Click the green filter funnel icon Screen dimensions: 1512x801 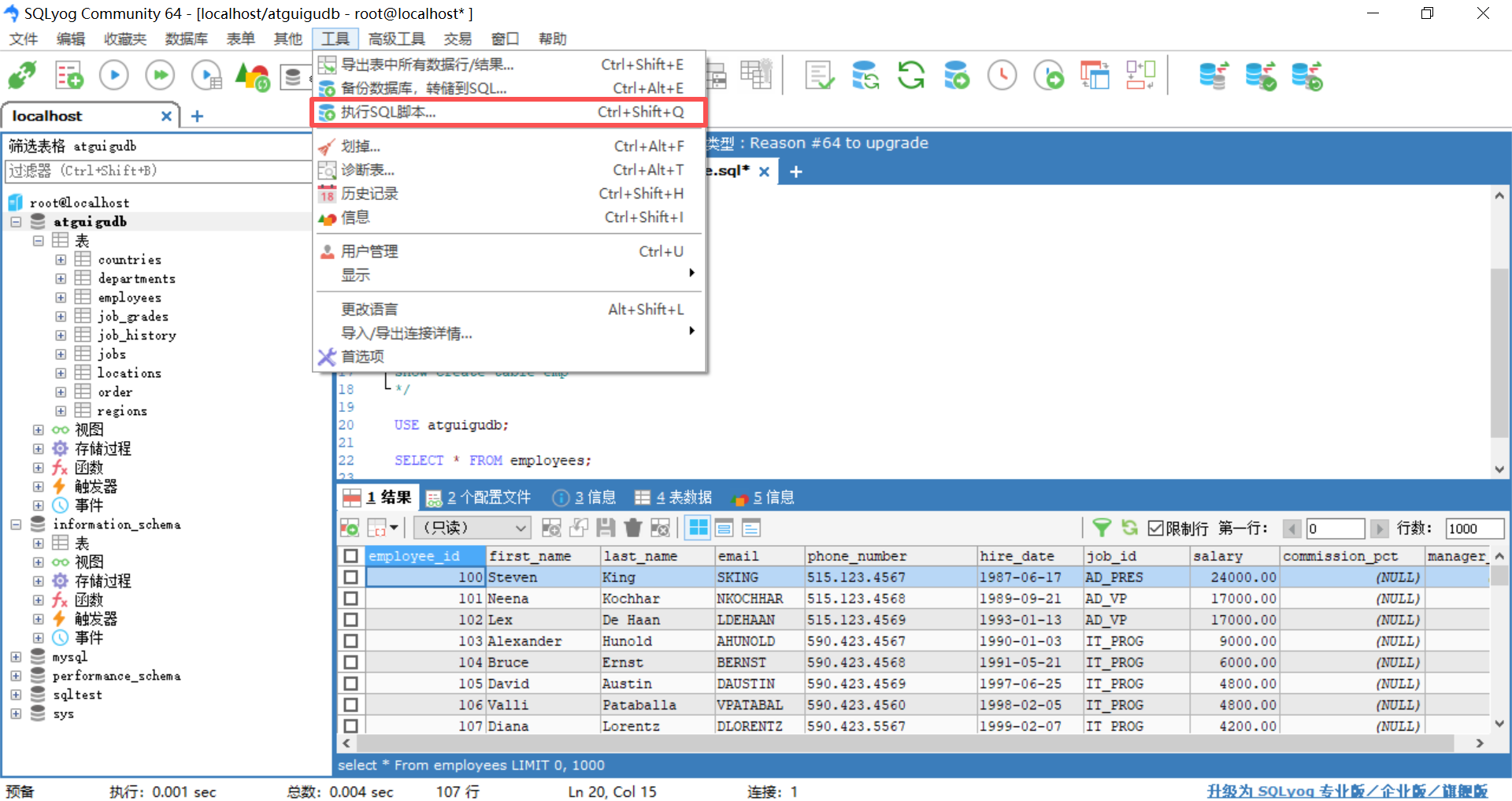point(1102,528)
